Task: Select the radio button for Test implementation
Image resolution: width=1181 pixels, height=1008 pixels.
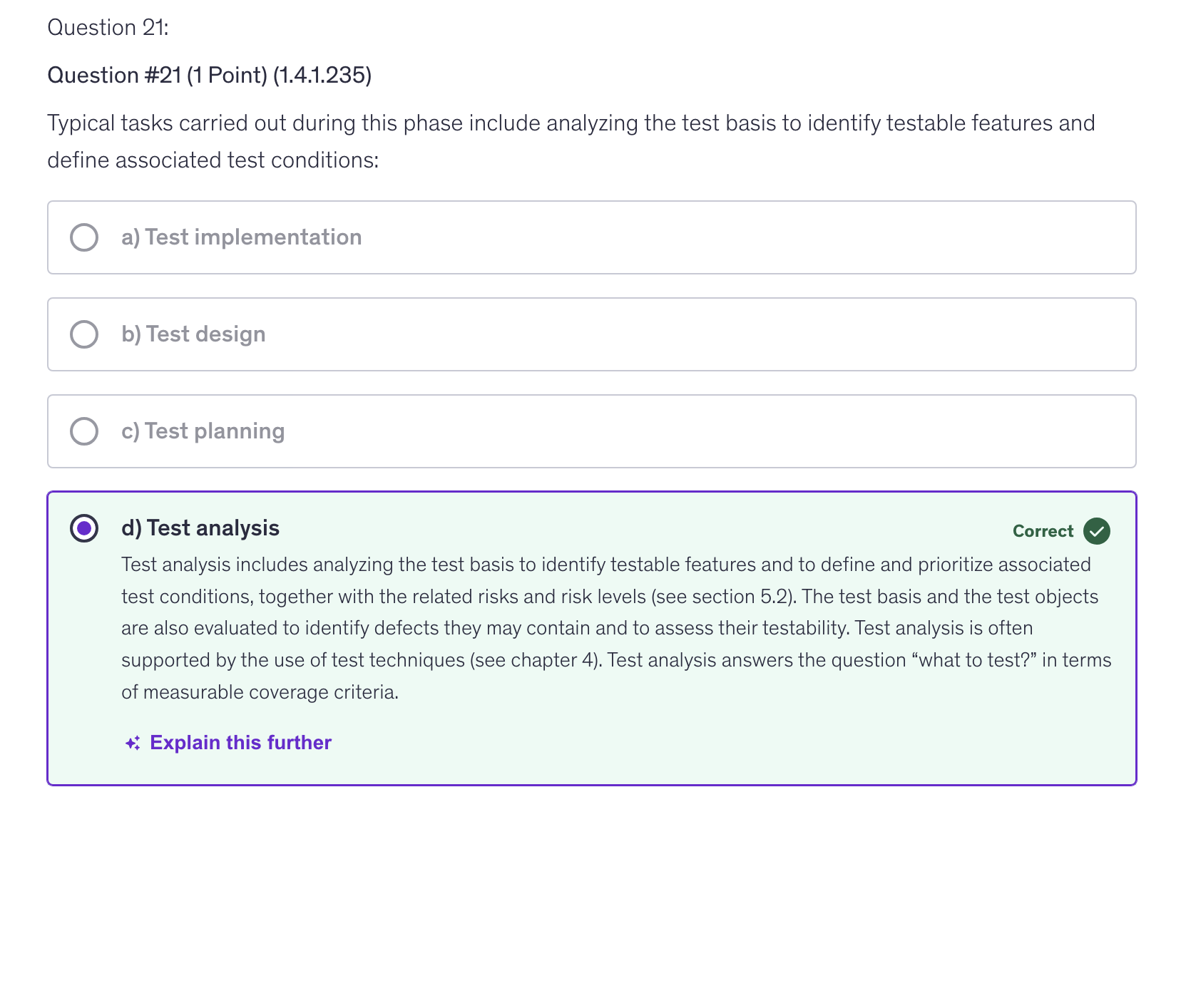Action: (x=84, y=237)
